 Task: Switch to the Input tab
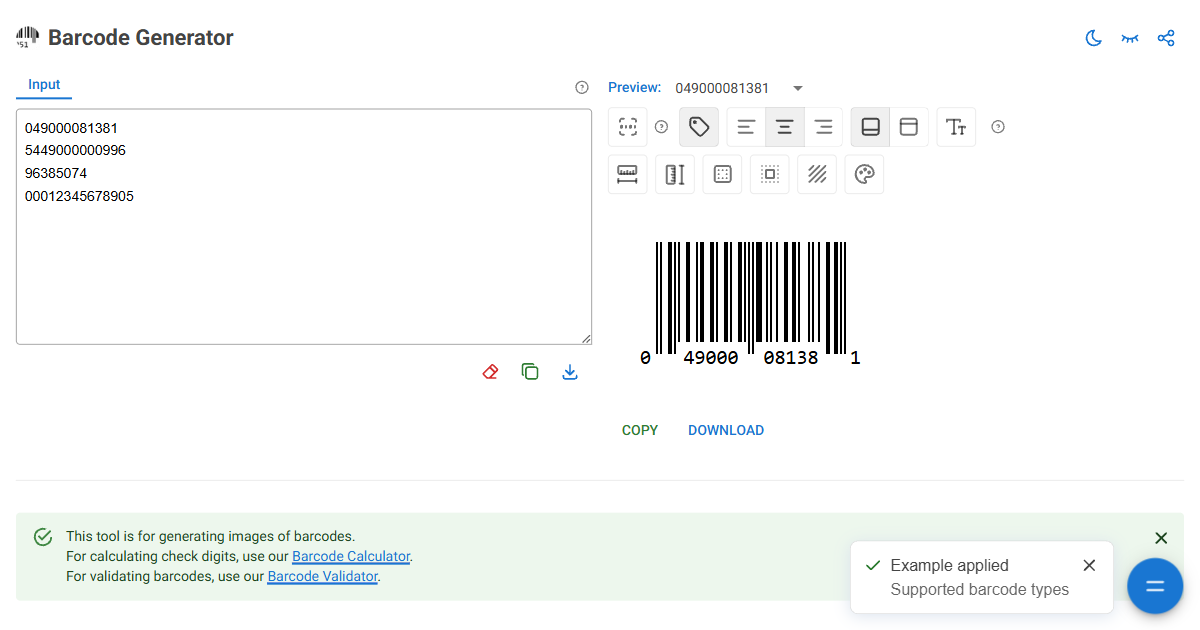point(44,85)
